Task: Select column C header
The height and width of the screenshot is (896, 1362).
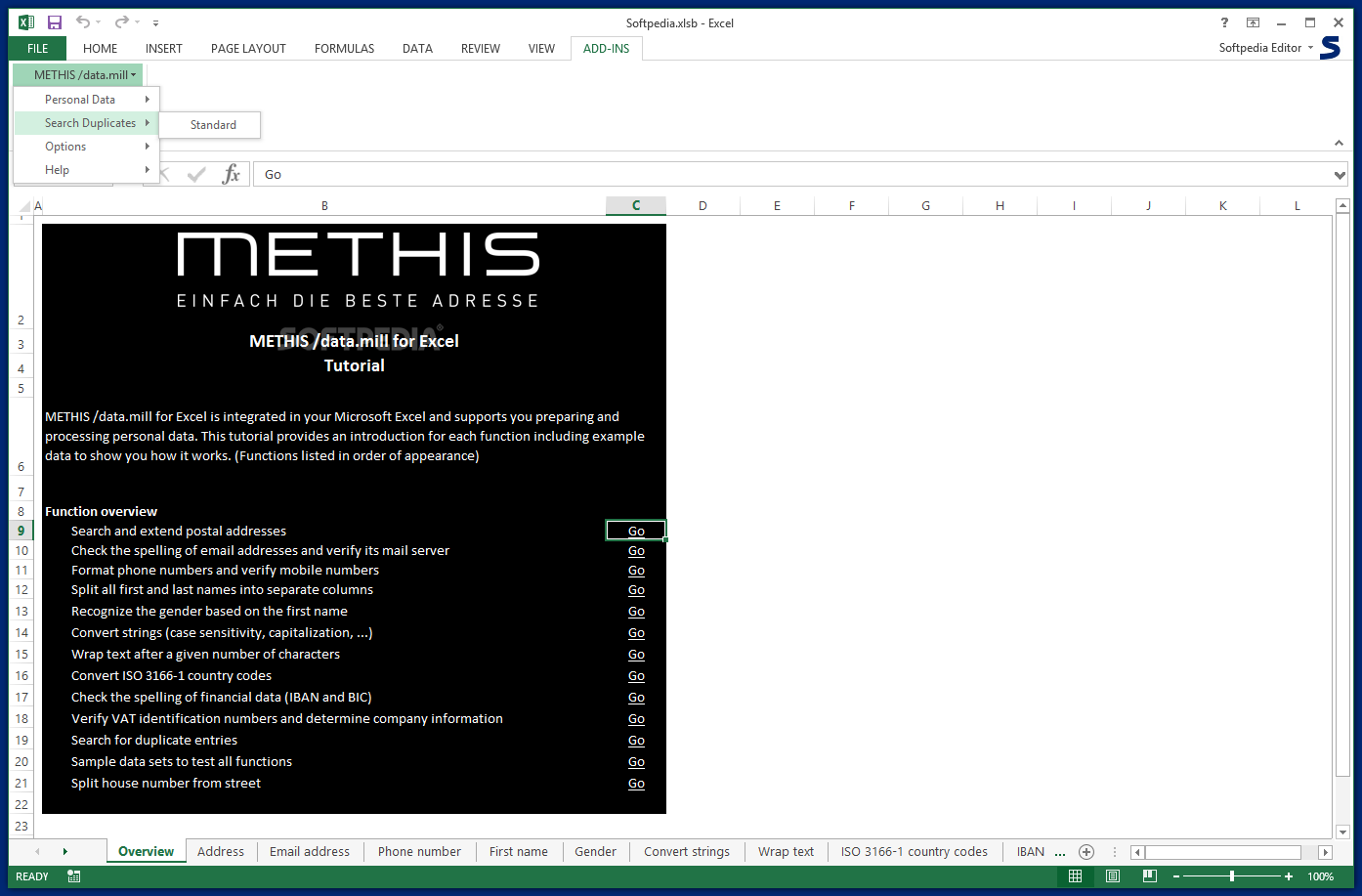Action: coord(636,205)
